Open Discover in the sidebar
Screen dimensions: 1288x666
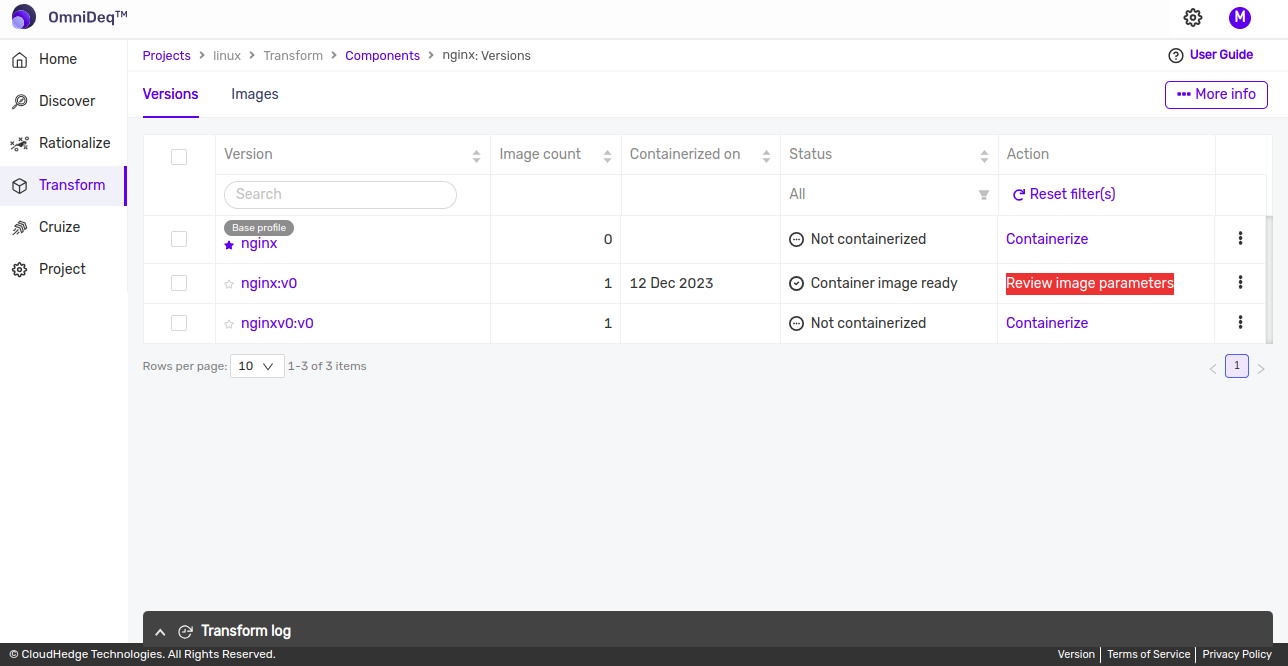pos(64,101)
